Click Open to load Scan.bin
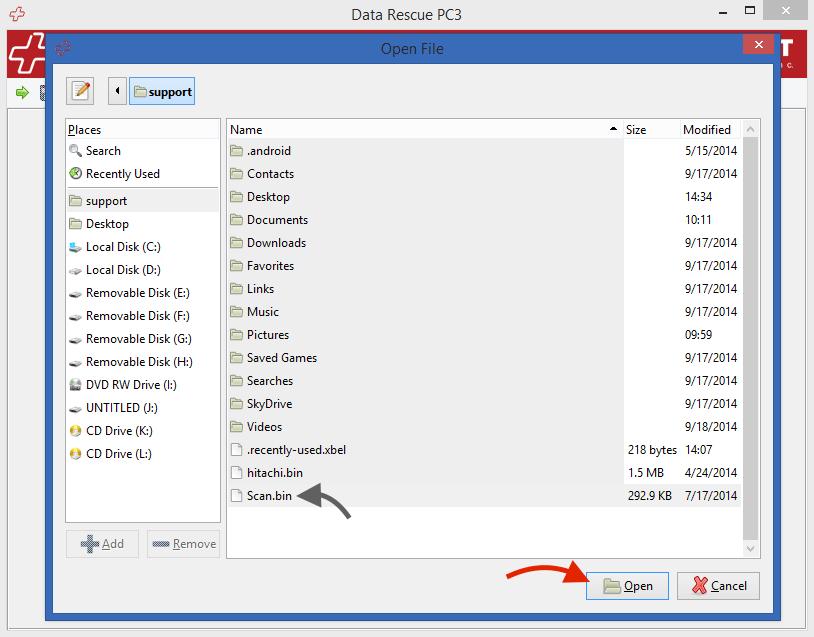The image size is (814, 637). click(x=627, y=586)
